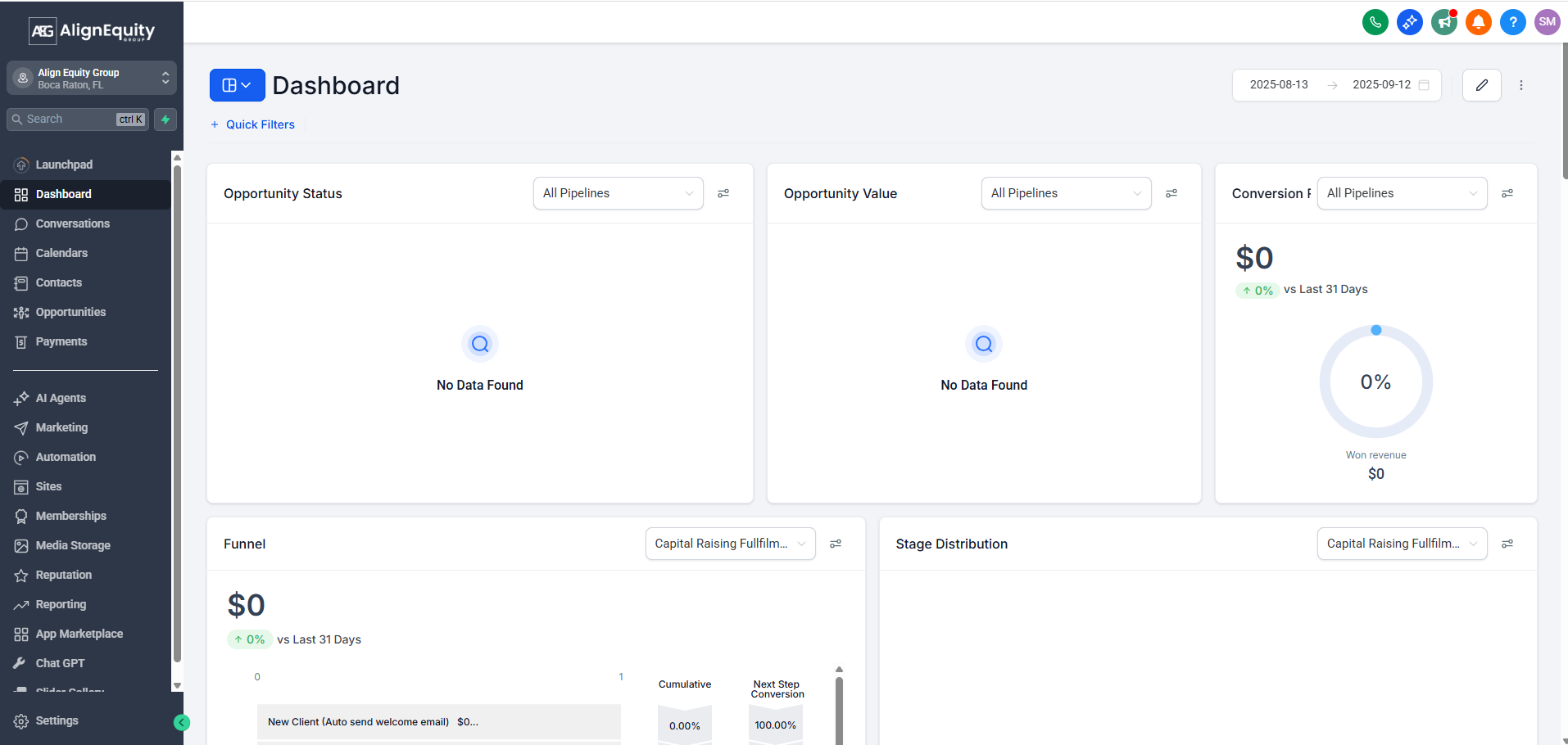Expand the Align Equity Group account switcher

pos(92,79)
